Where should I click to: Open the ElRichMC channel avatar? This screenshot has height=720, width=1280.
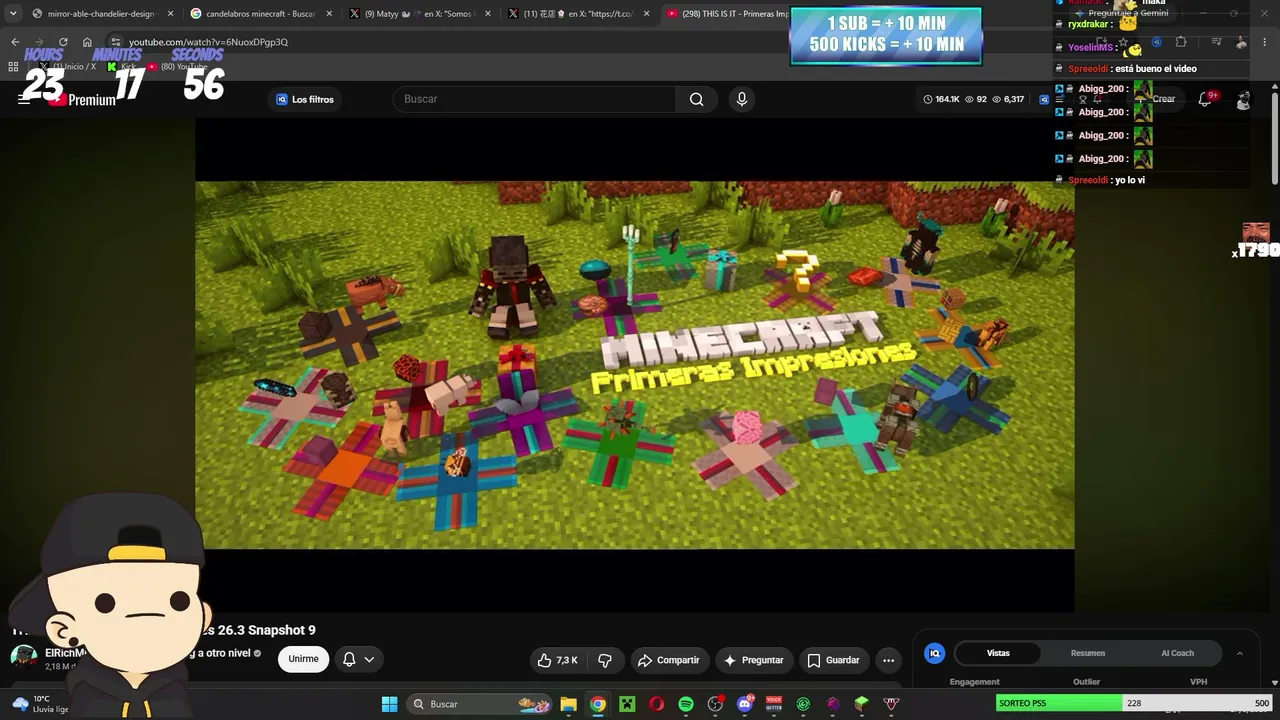click(x=23, y=657)
